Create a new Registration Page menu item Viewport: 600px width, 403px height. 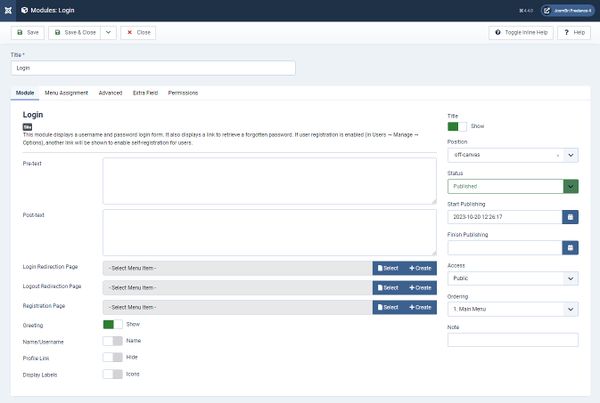pos(419,306)
